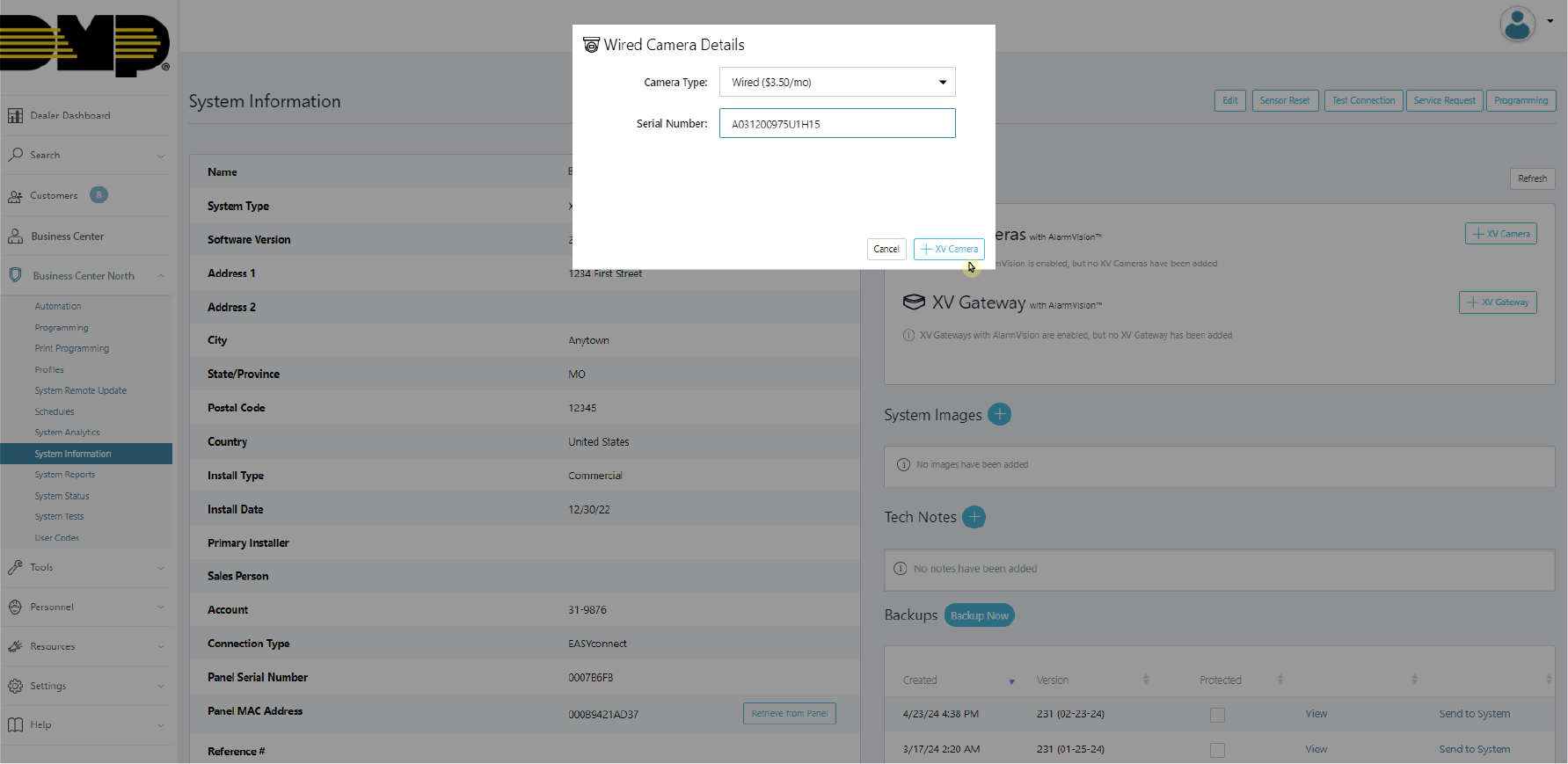The image size is (1568, 764).
Task: Click the Serial Number input field
Action: pos(836,124)
